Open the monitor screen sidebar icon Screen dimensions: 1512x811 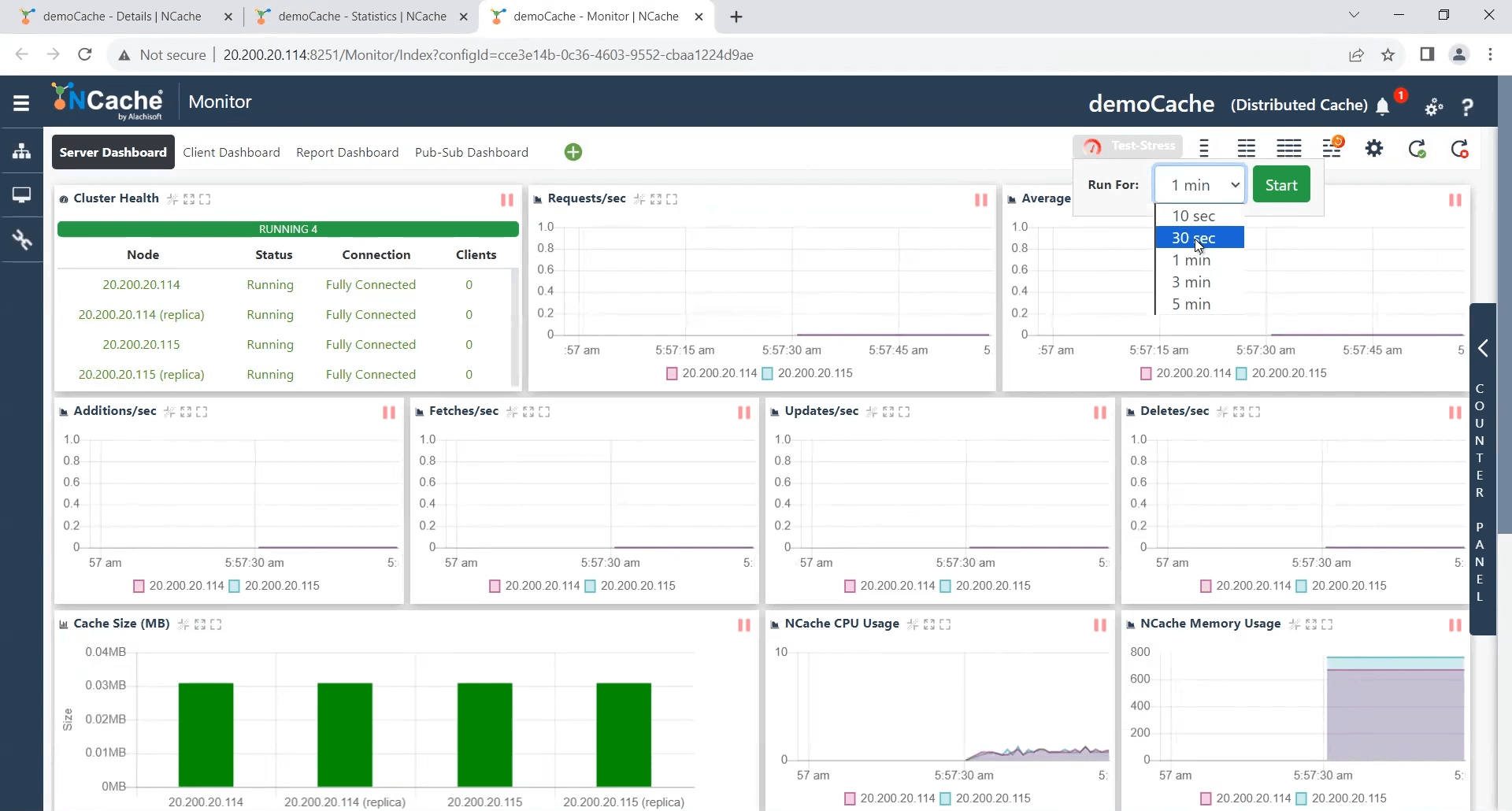point(21,194)
